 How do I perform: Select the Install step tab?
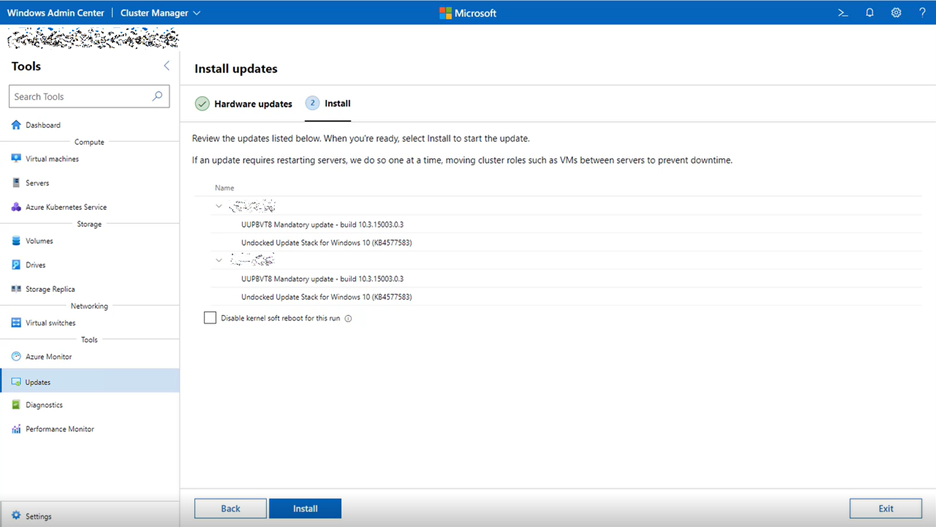click(328, 103)
